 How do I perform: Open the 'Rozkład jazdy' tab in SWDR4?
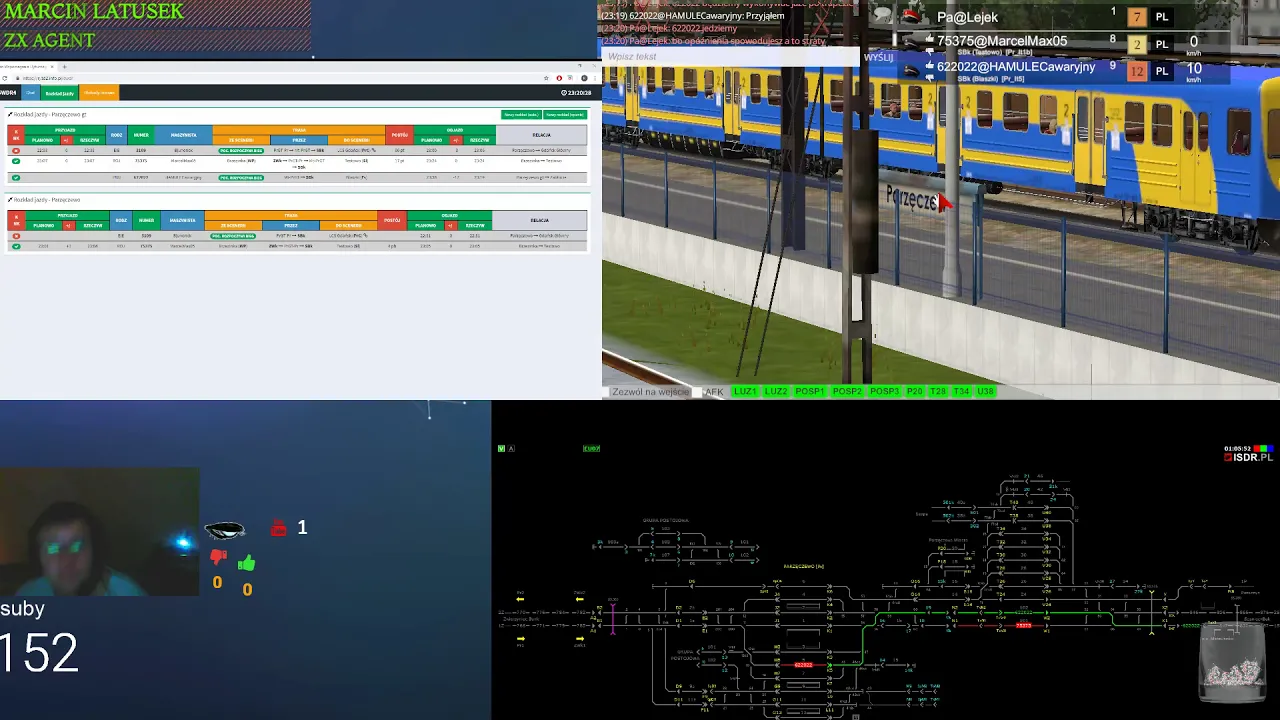click(59, 93)
